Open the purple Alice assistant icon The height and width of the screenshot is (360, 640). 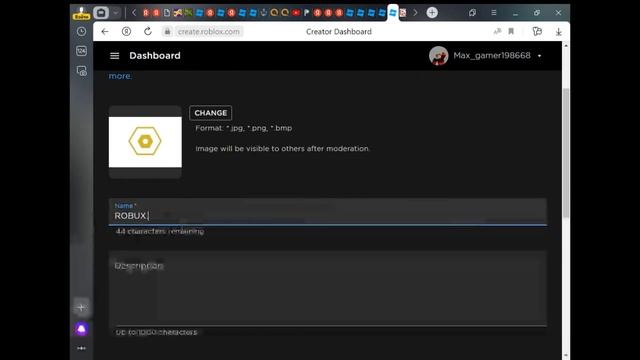(x=81, y=329)
